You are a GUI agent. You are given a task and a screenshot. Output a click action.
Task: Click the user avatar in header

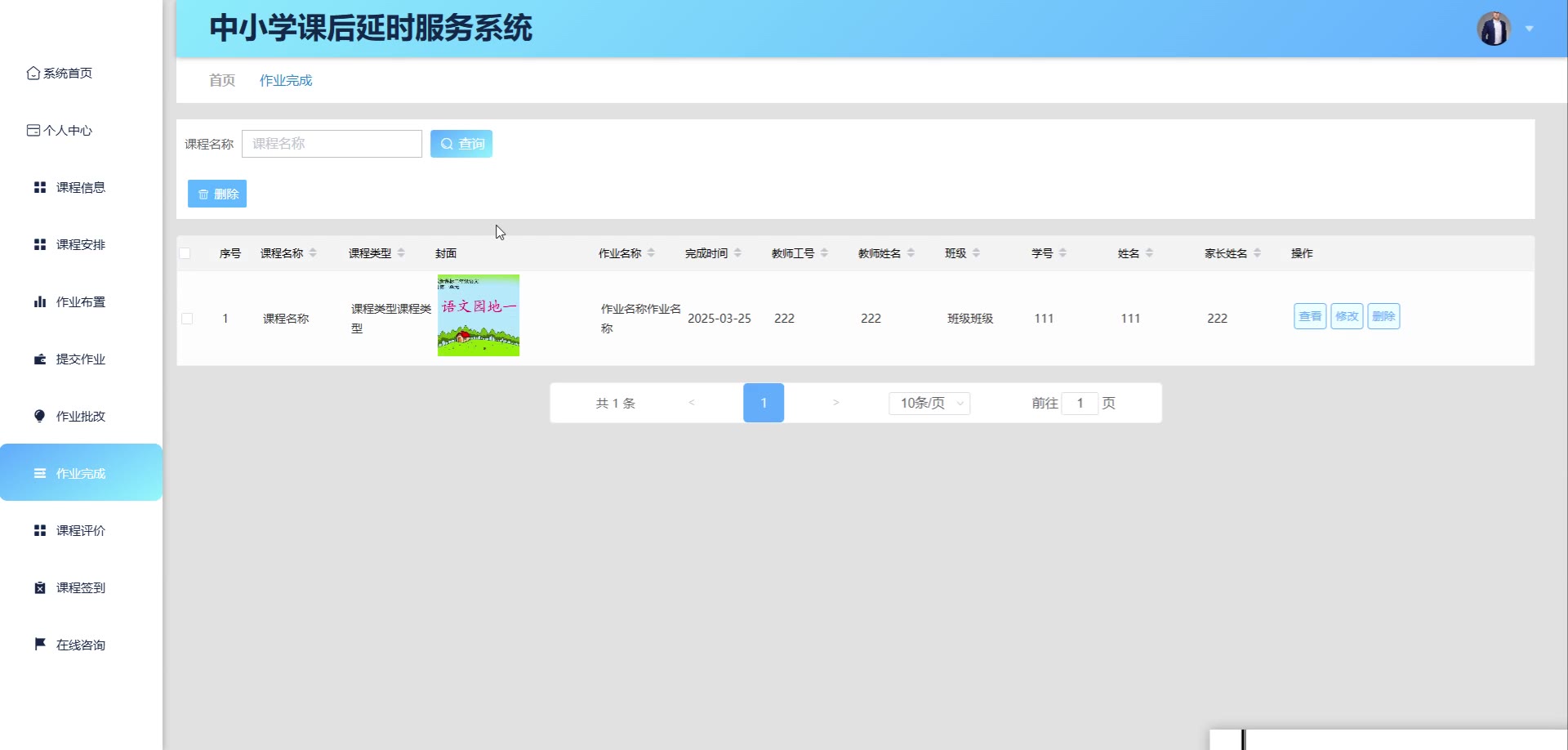1493,29
